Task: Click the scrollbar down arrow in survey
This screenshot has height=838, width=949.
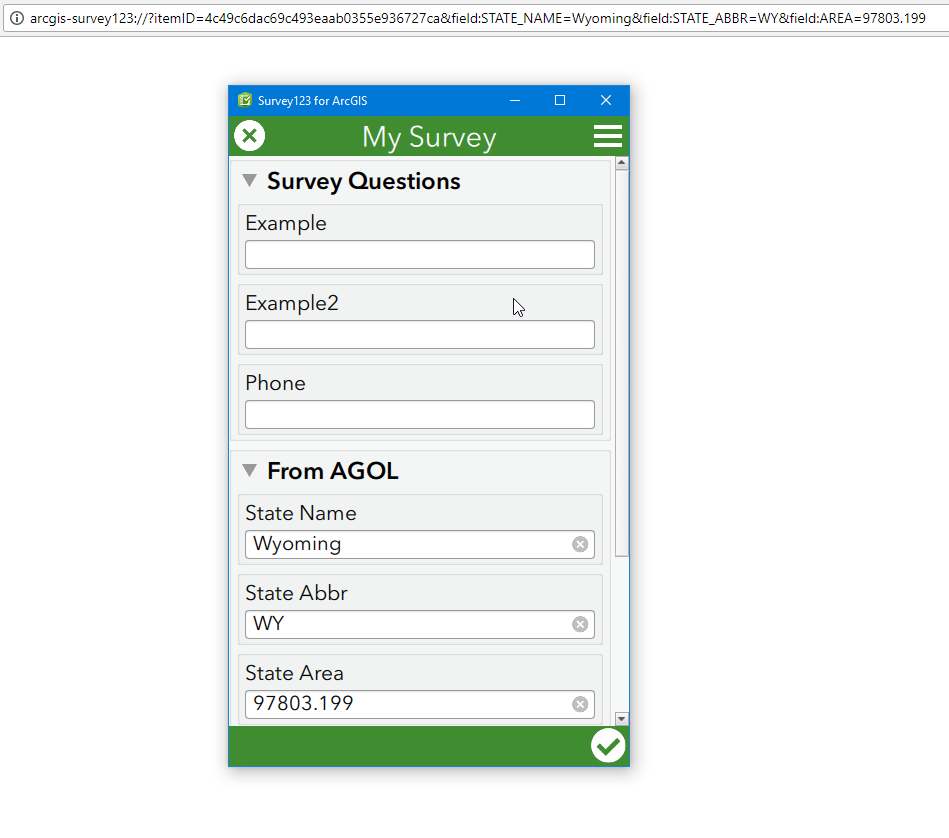Action: coord(621,719)
